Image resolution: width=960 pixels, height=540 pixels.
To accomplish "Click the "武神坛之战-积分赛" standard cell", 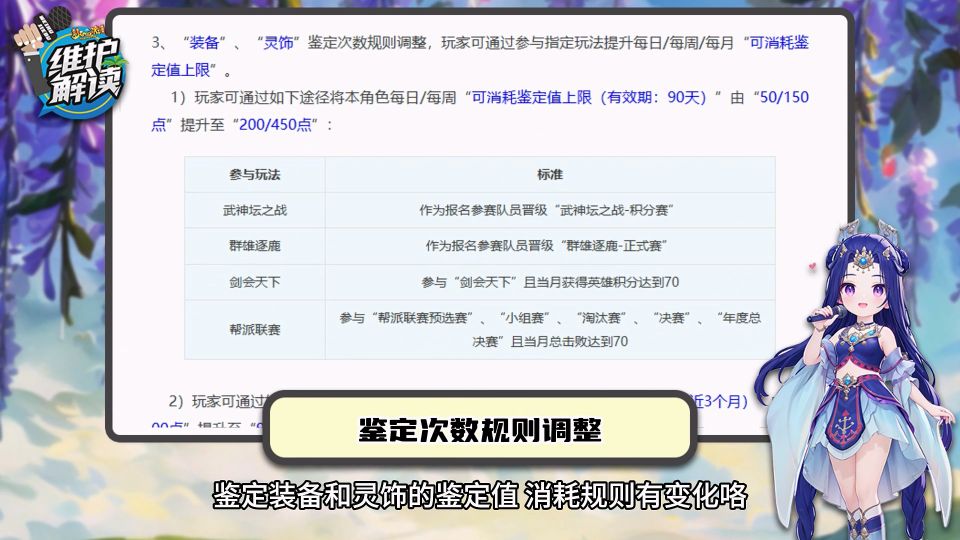I will tap(550, 210).
